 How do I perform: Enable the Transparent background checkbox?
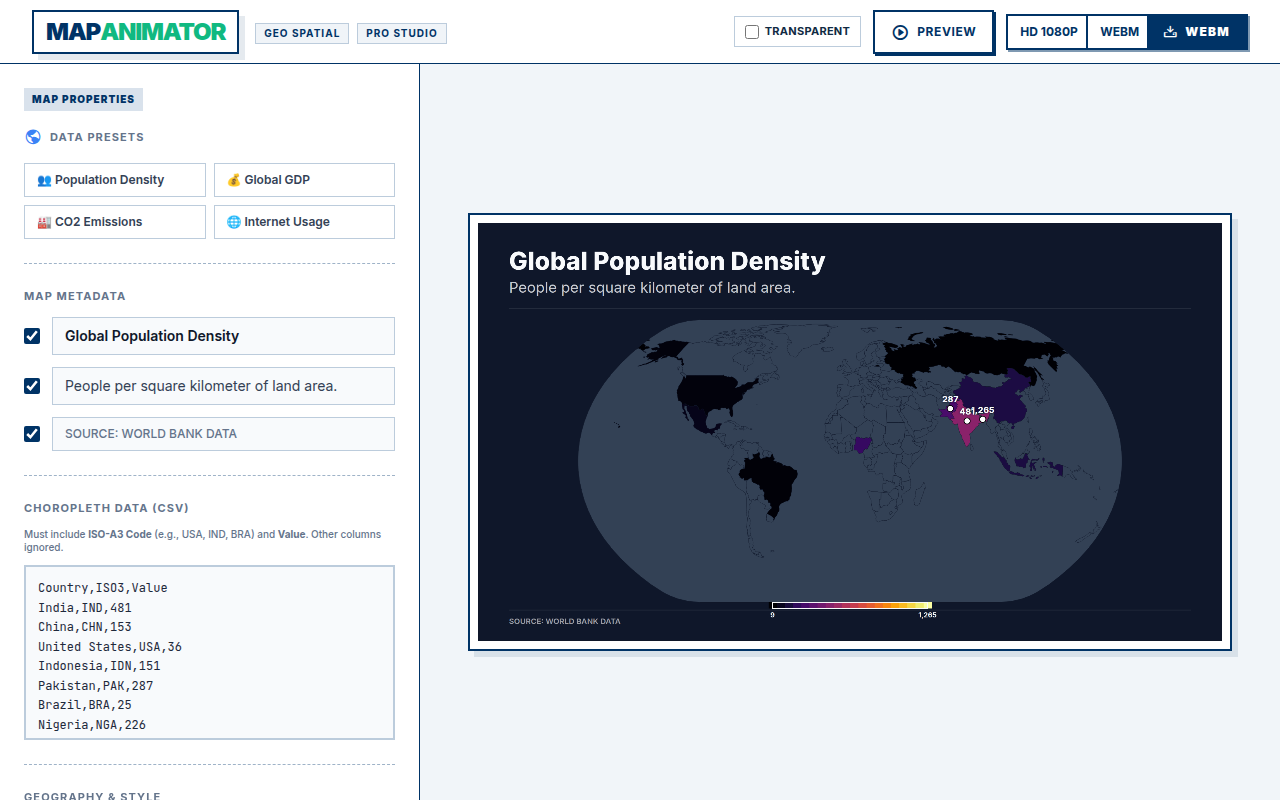pos(752,32)
